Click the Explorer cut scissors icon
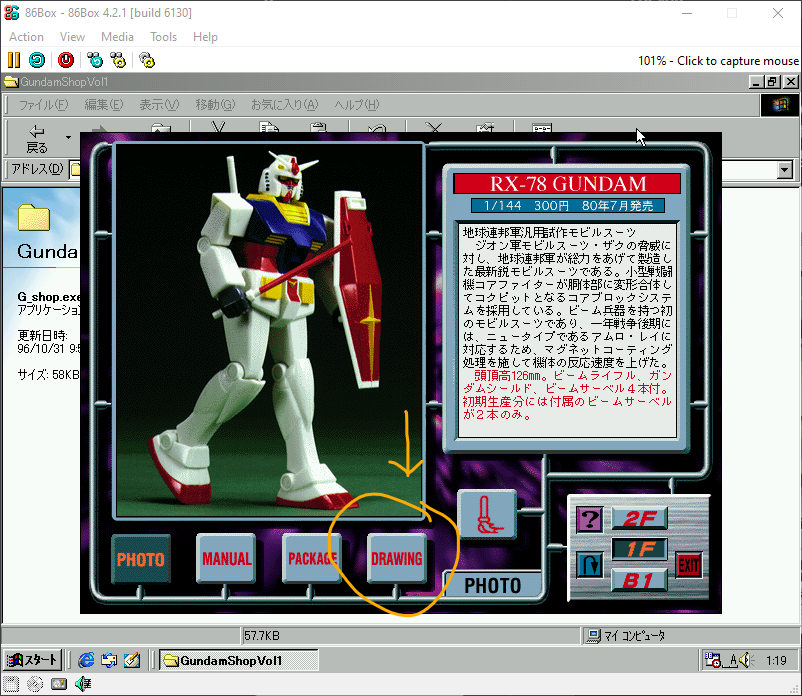Viewport: 802px width, 696px height. tap(218, 127)
